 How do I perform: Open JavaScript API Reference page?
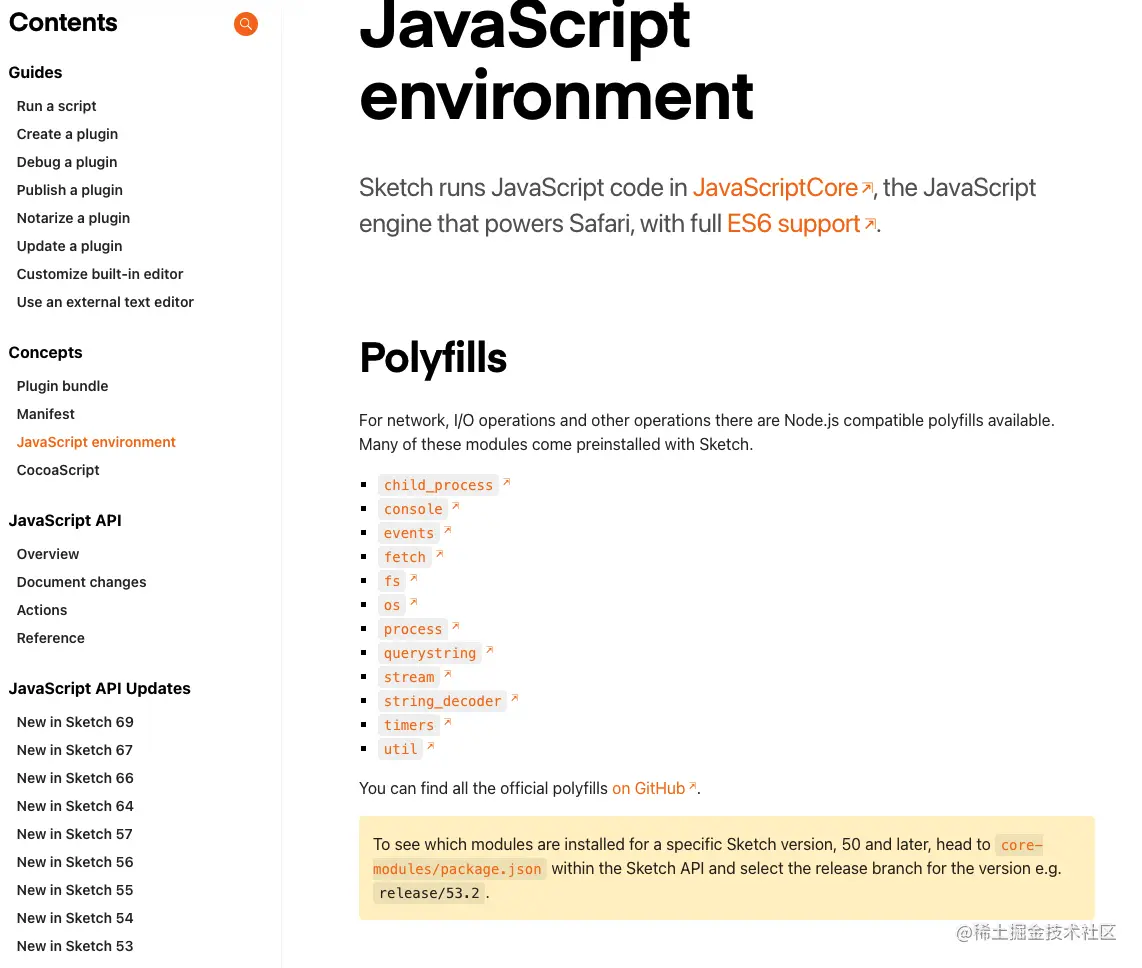point(51,638)
